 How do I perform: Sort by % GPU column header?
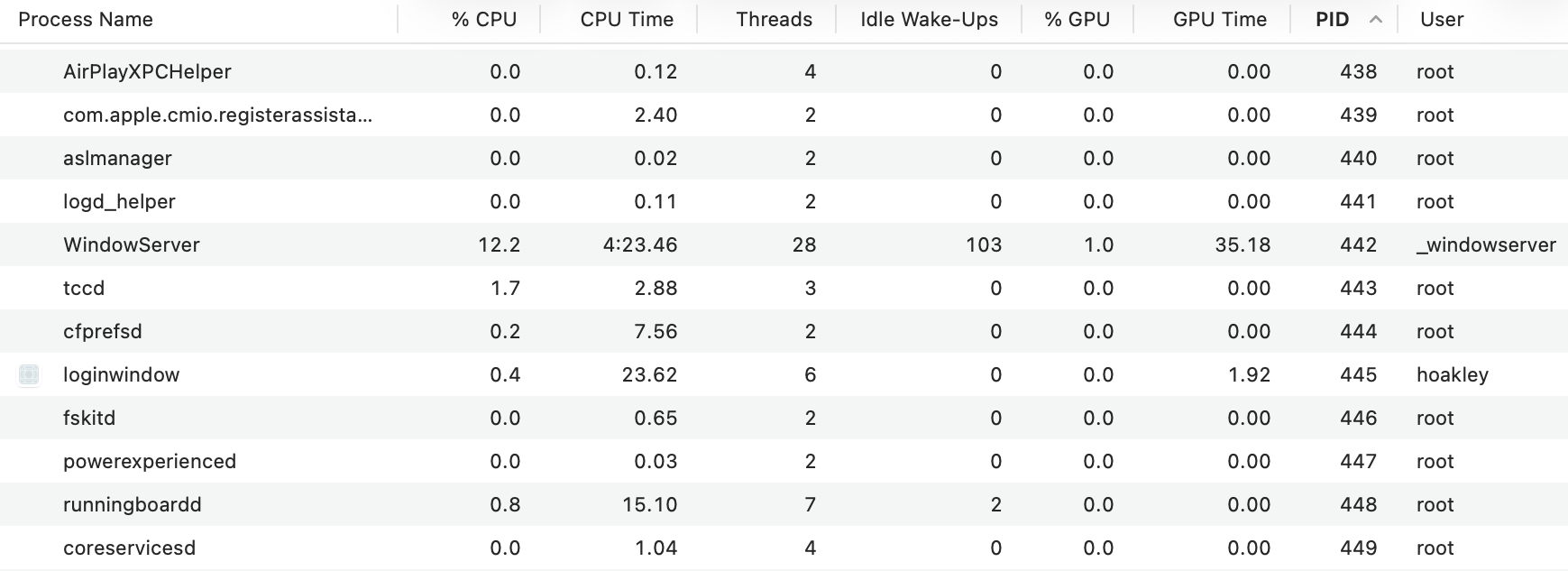pyautogui.click(x=1077, y=20)
